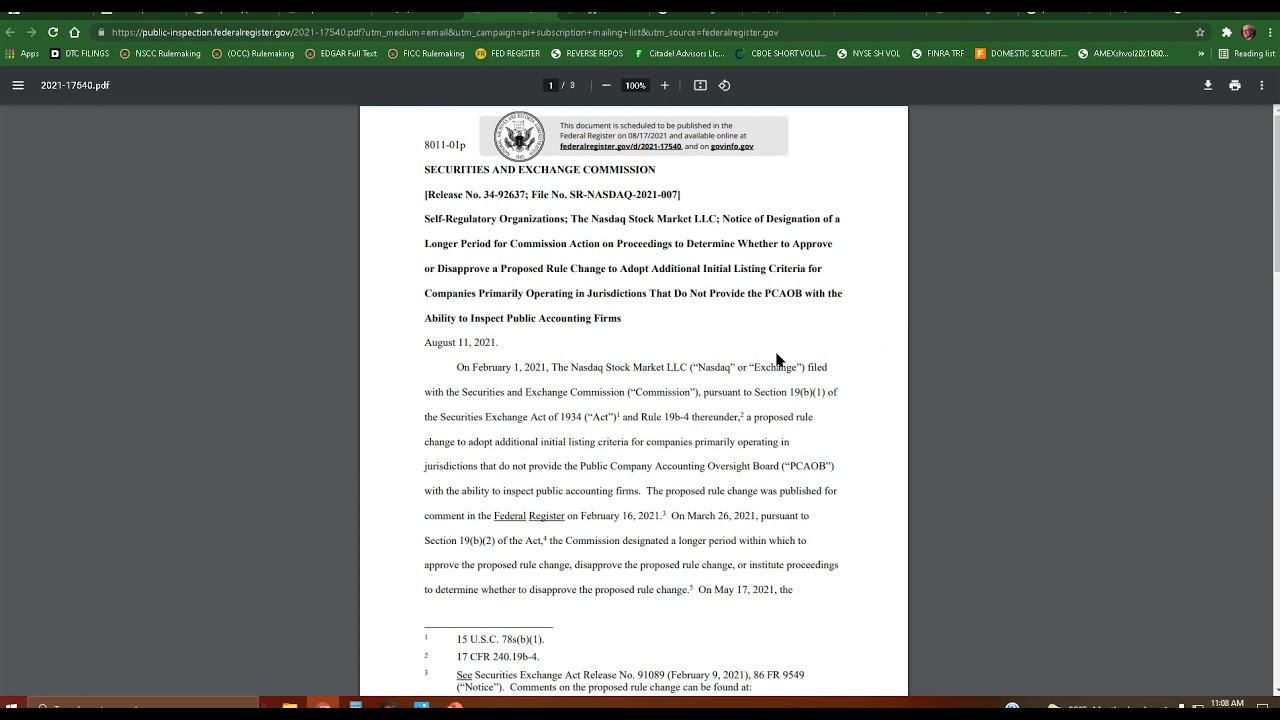
Task: Click the "8011-01p" code text
Action: 445,145
